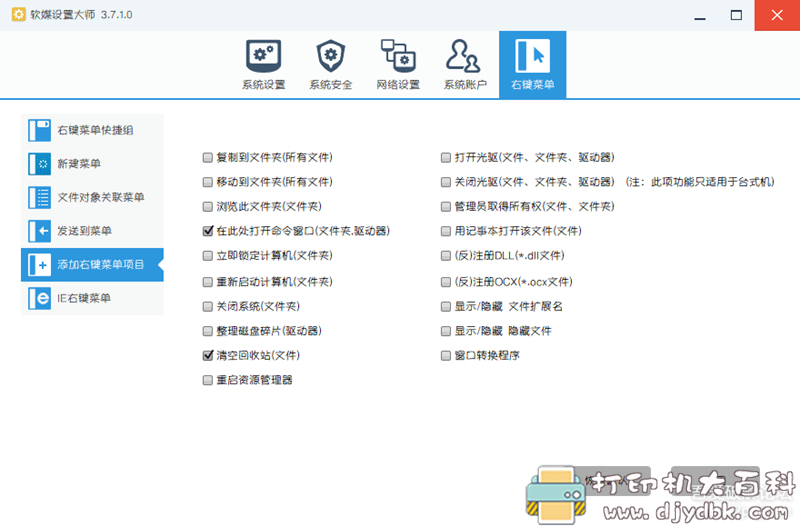The height and width of the screenshot is (526, 800).
Task: Enable 重新启动计算机(文件夹) checkbox
Action: tap(207, 282)
